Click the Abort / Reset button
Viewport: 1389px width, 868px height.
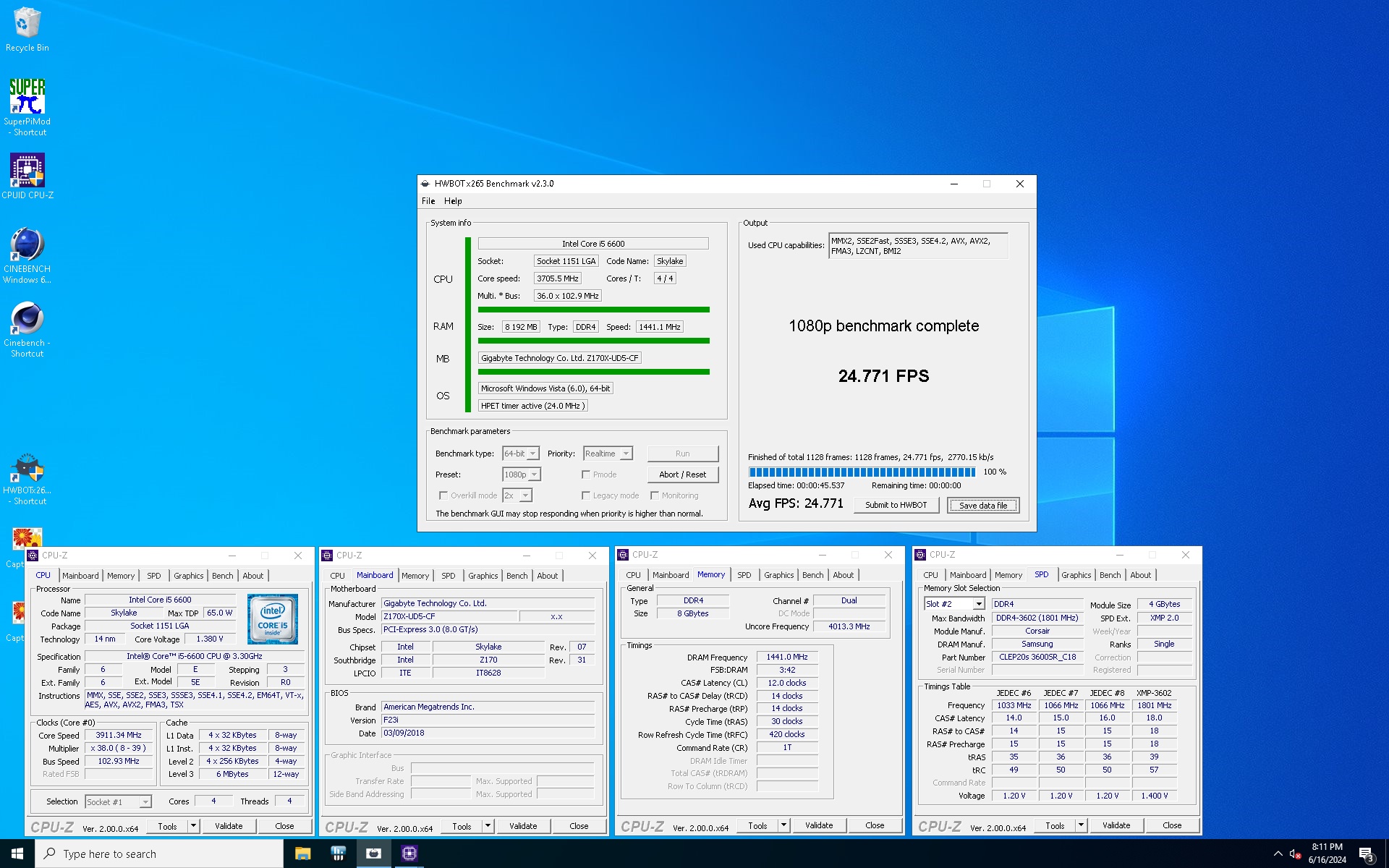coord(682,475)
